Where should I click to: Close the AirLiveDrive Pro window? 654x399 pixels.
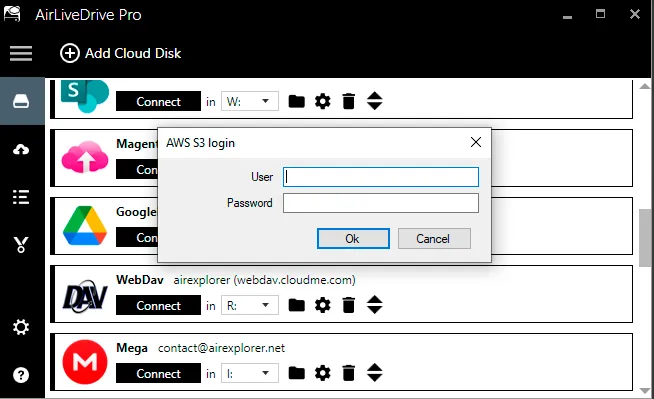pyautogui.click(x=635, y=14)
